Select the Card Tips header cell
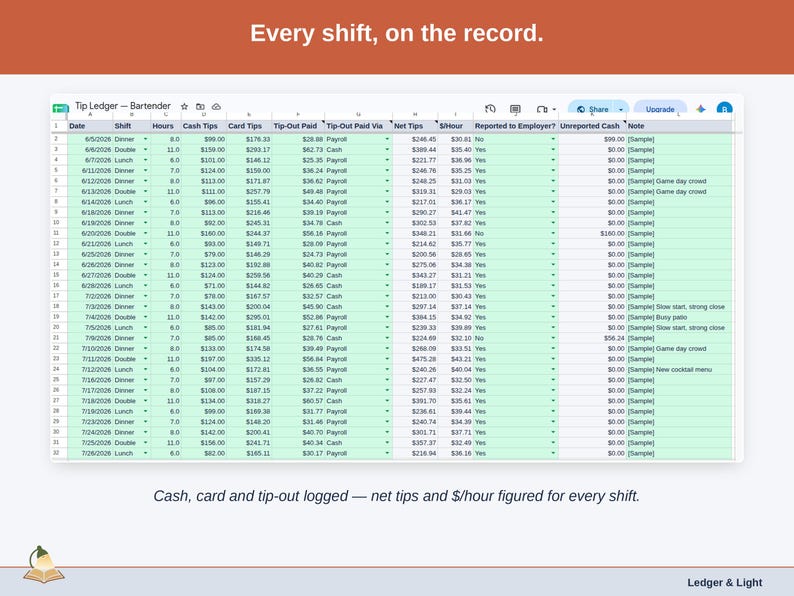 coord(249,126)
